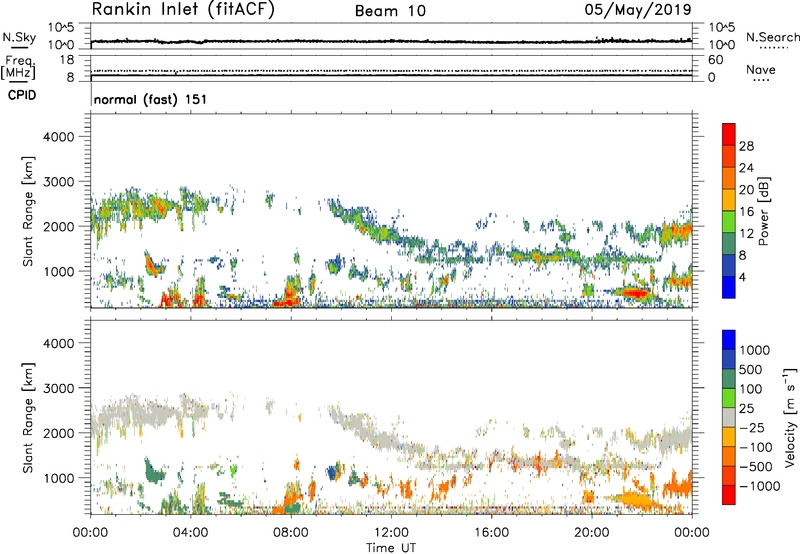Click the Slant Range [km] label of the velocity panel

28,418
